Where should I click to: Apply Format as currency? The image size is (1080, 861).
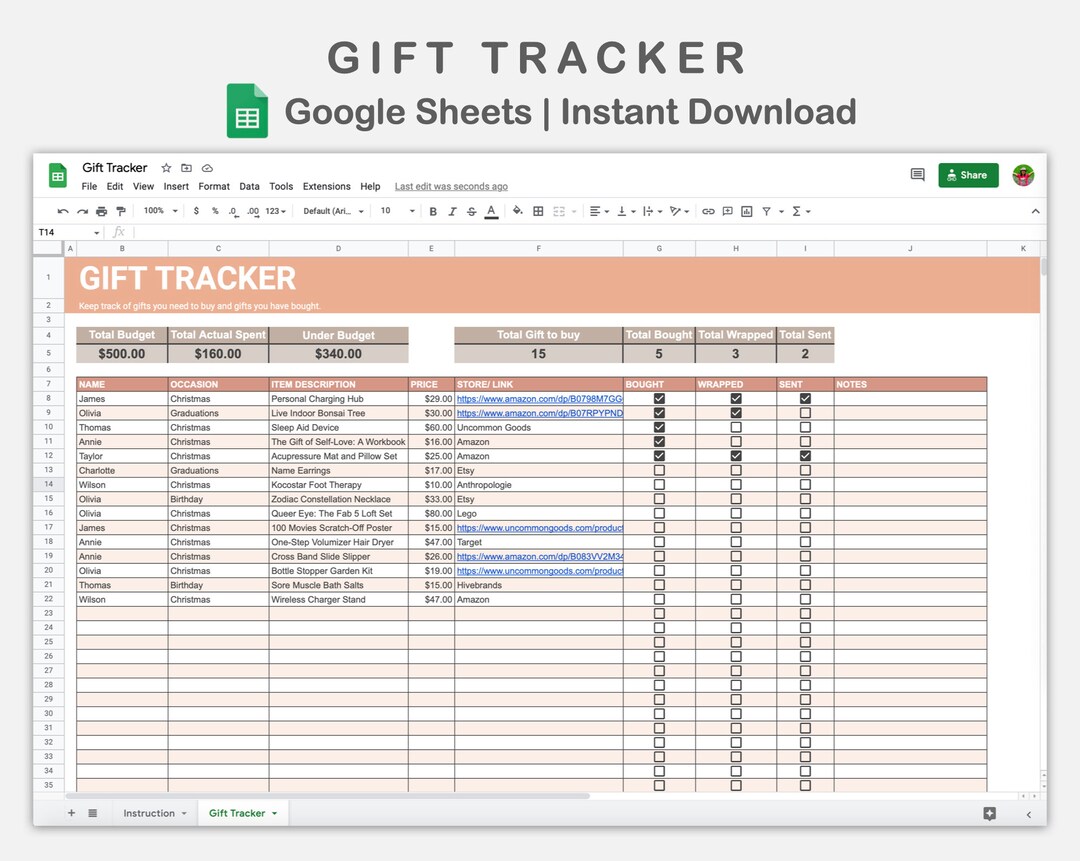point(196,211)
